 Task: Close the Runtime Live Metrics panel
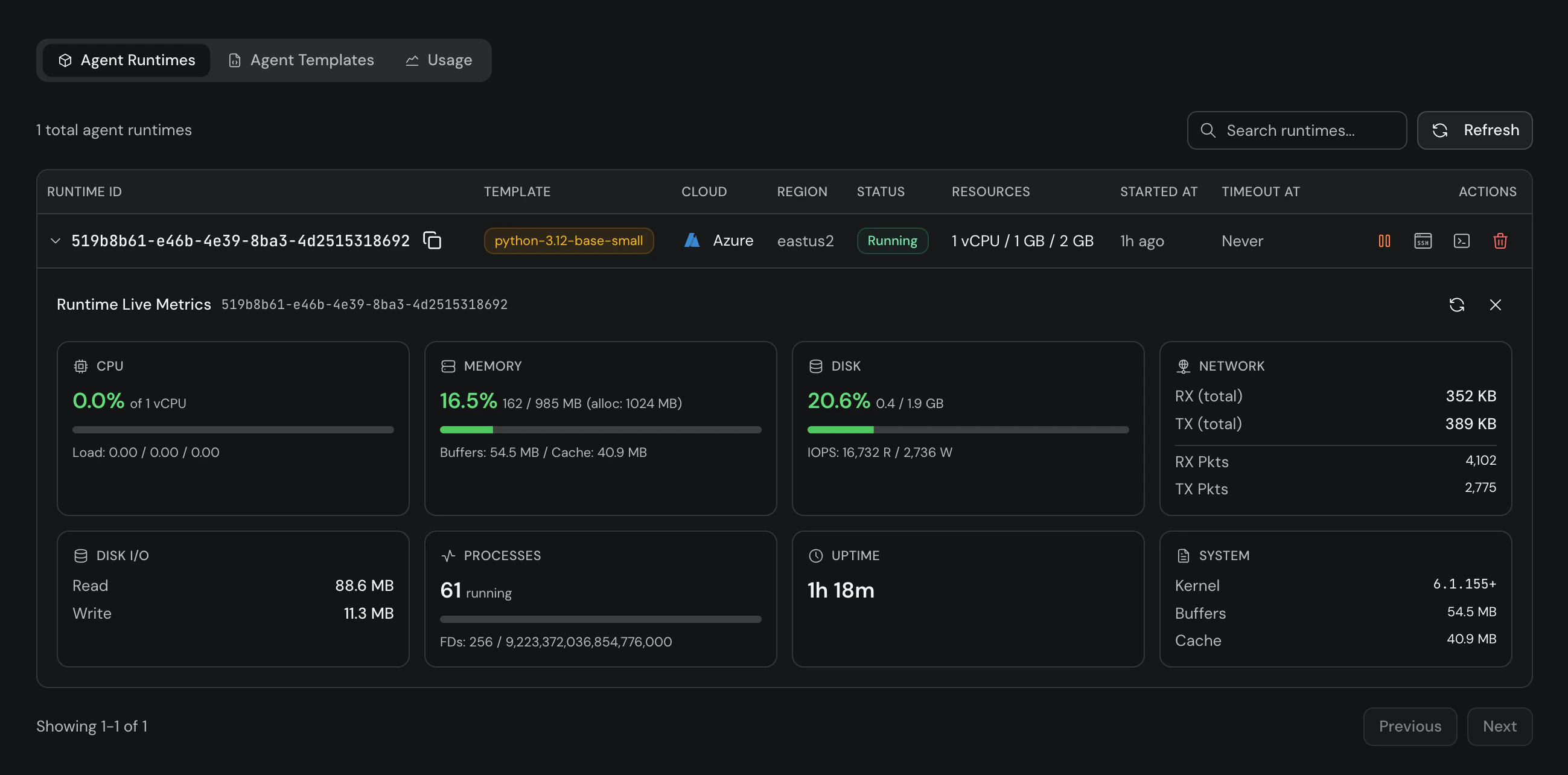[1496, 304]
